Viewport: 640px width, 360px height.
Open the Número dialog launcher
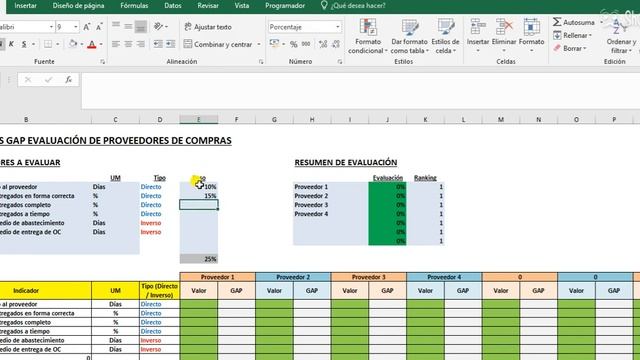340,62
